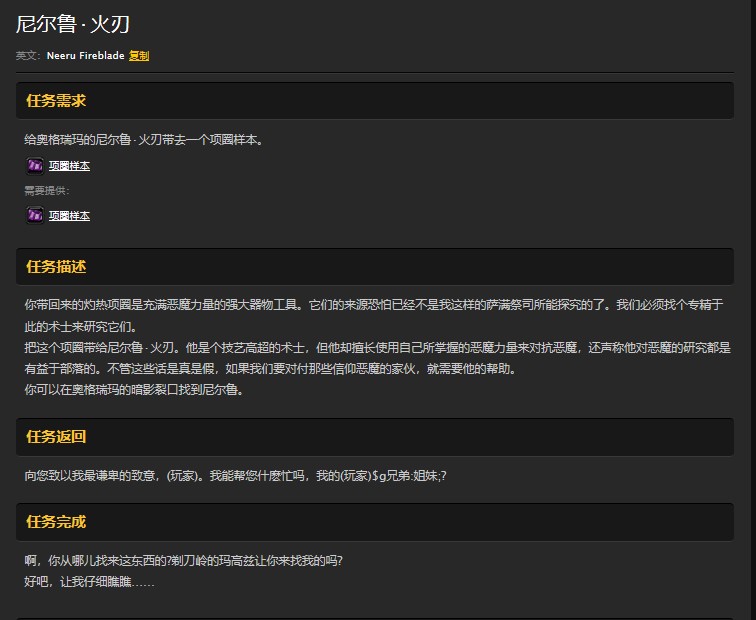This screenshot has width=756, height=620.
Task: Open the 项圈样本 link below 需要提供 label
Action: pos(69,216)
